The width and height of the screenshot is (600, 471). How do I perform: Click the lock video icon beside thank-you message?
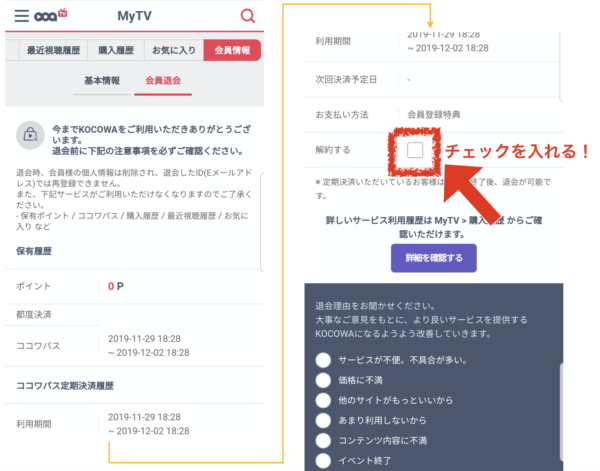point(30,135)
